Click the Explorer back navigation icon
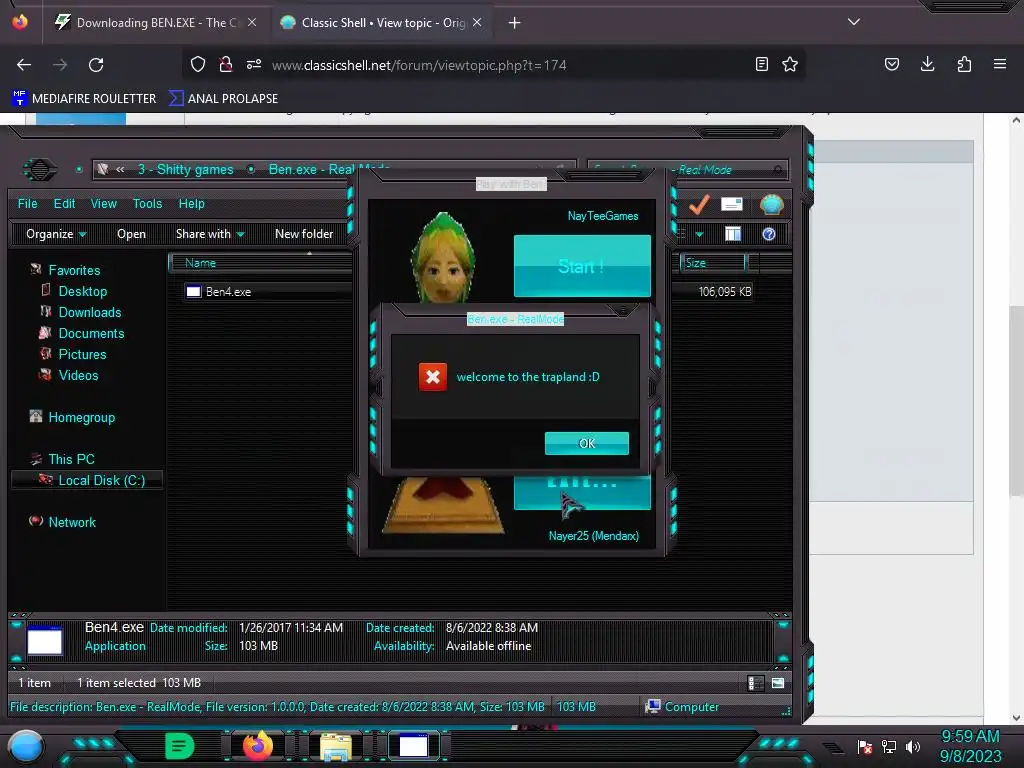The image size is (1024, 768). [40, 170]
